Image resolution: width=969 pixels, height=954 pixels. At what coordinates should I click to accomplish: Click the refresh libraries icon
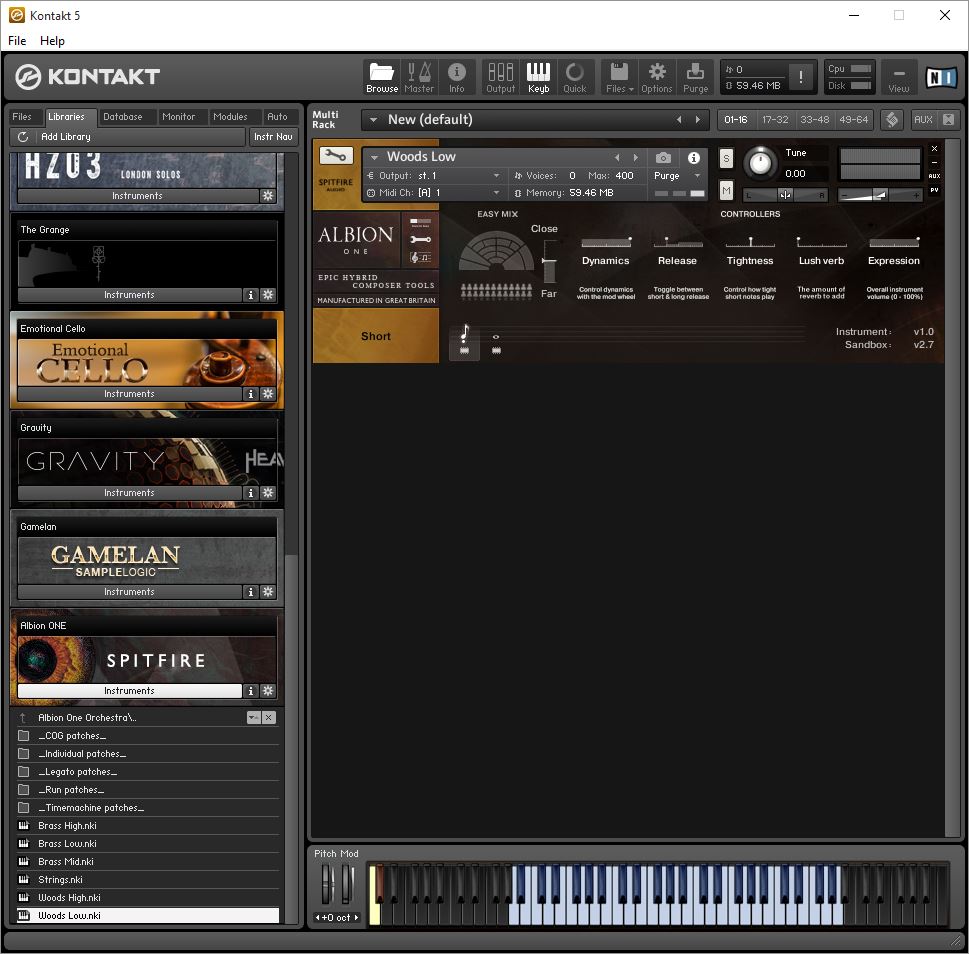pyautogui.click(x=23, y=137)
